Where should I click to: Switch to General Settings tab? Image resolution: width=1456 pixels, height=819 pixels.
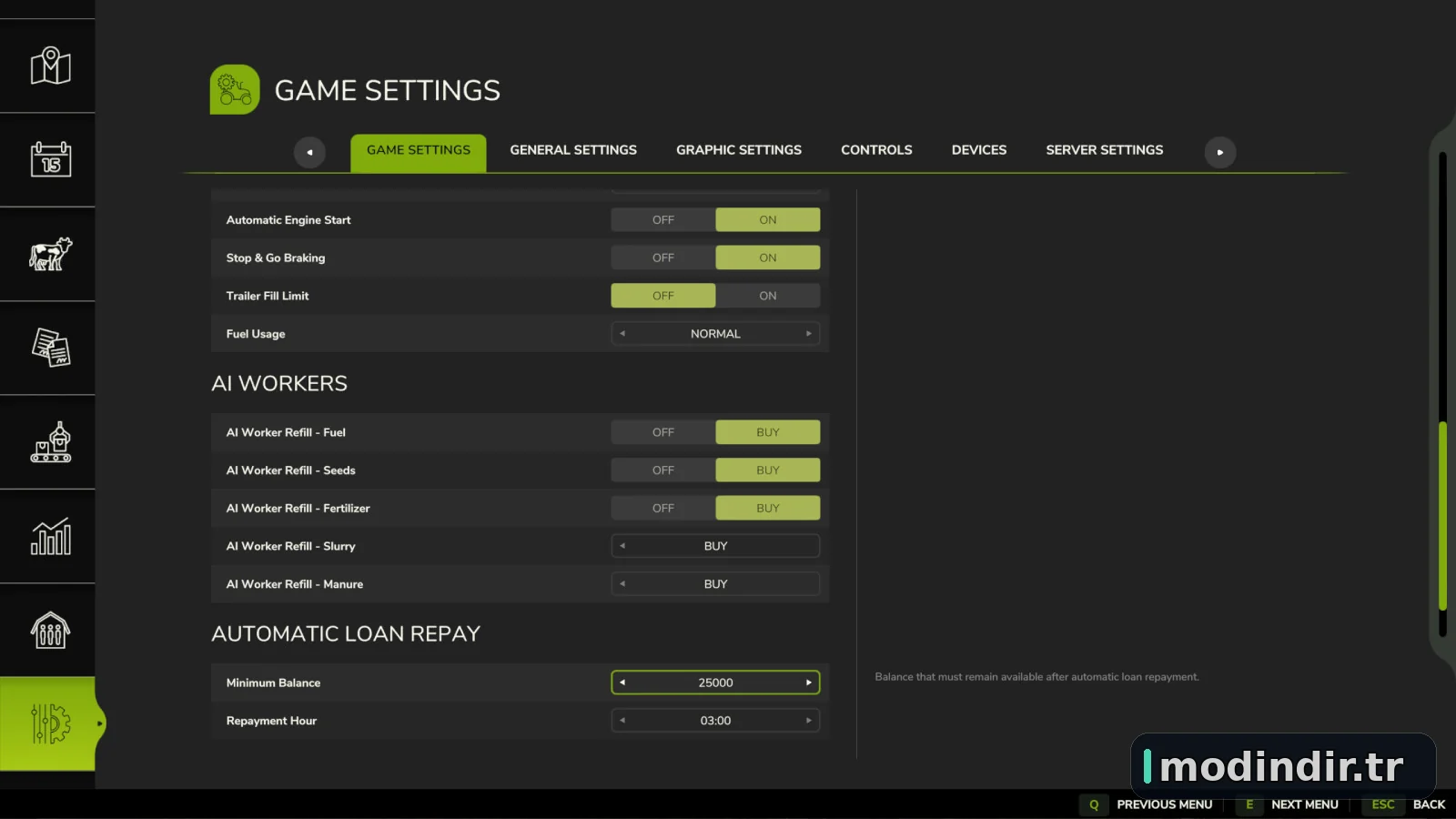tap(573, 150)
